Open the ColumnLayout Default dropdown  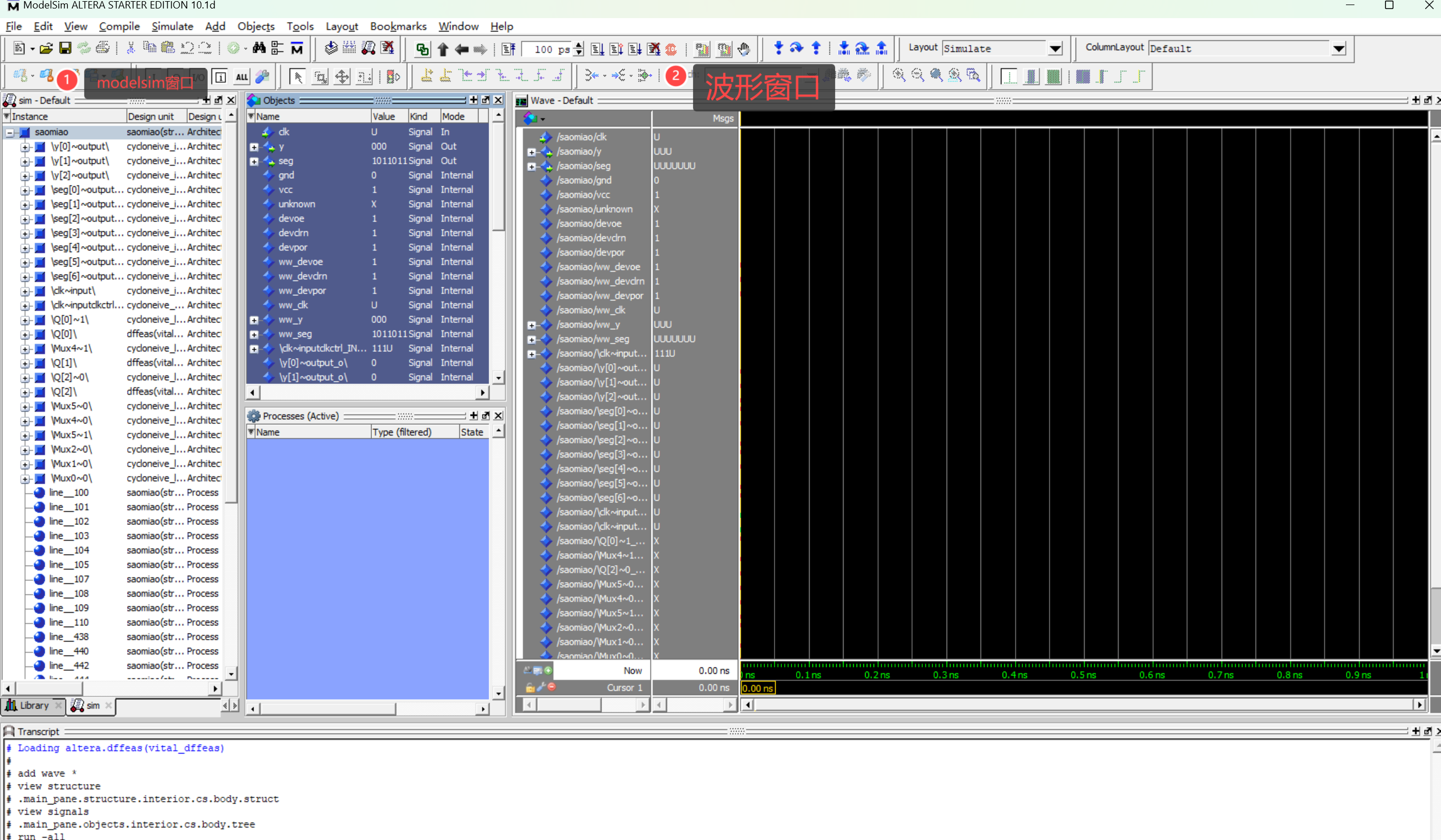click(x=1338, y=49)
